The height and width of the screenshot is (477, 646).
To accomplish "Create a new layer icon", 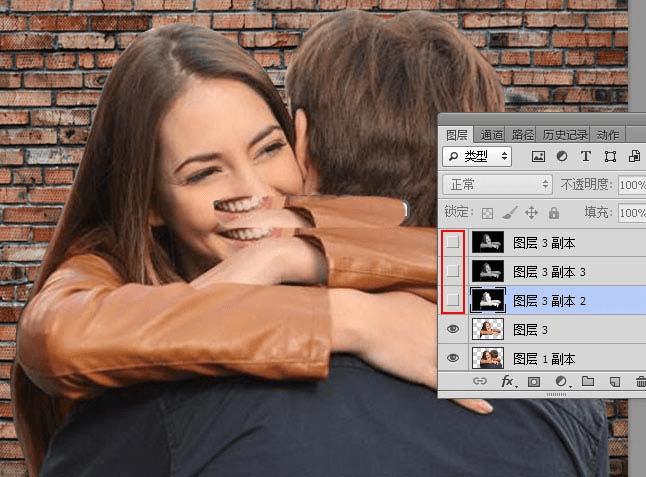I will tap(615, 381).
